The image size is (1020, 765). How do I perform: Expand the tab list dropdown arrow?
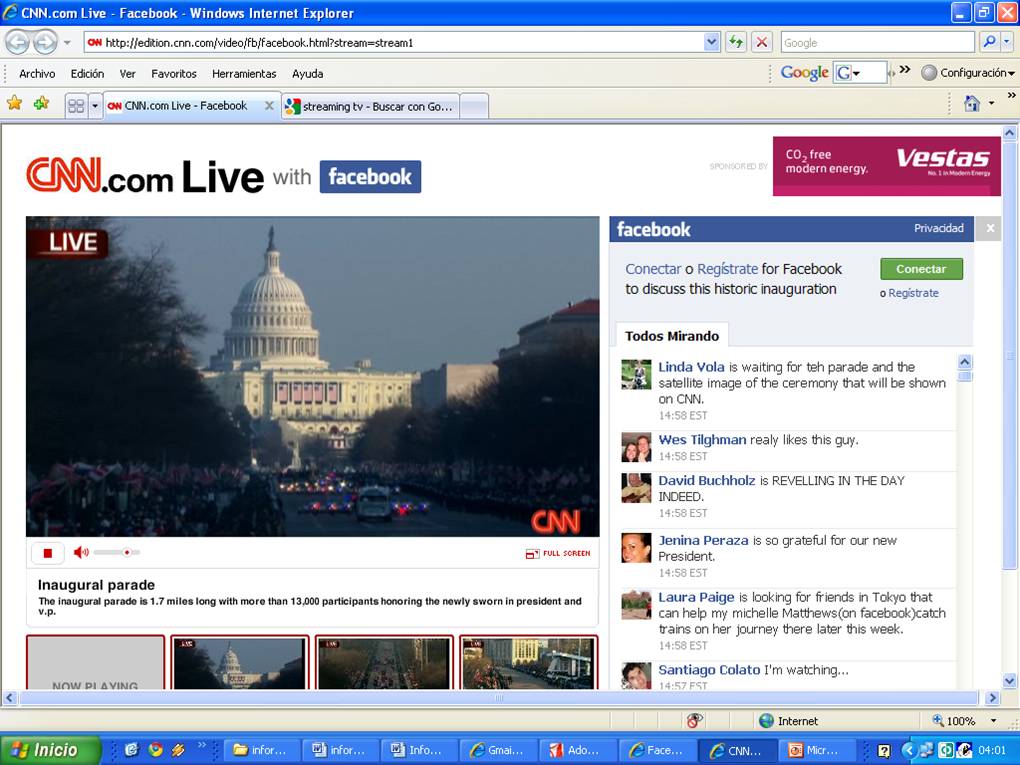95,106
